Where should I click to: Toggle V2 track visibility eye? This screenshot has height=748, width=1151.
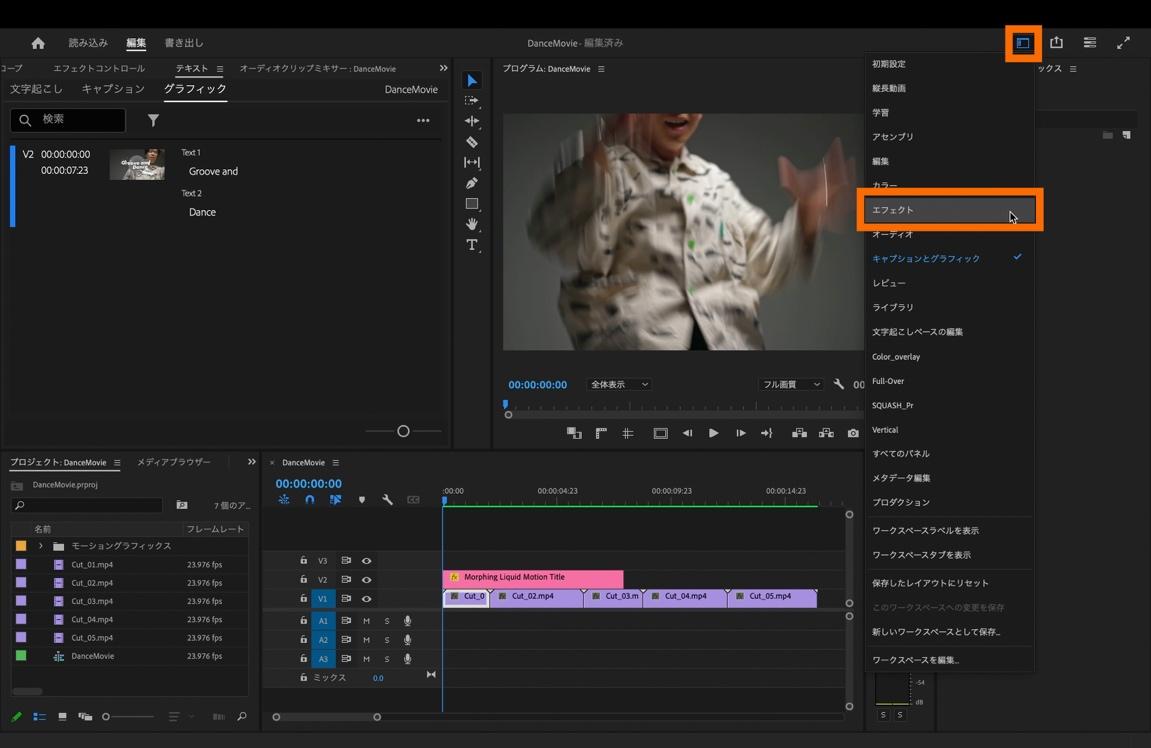coord(366,580)
